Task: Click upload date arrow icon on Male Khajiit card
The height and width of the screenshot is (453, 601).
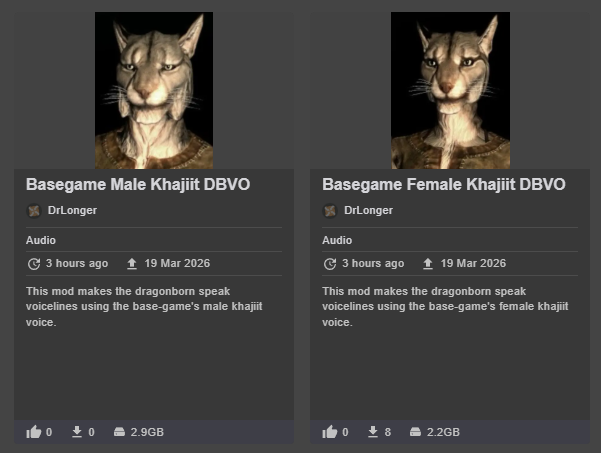Action: point(132,264)
